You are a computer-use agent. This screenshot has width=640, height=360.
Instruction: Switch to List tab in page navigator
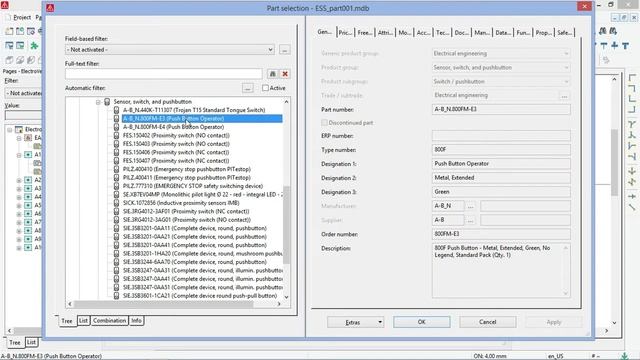click(31, 342)
